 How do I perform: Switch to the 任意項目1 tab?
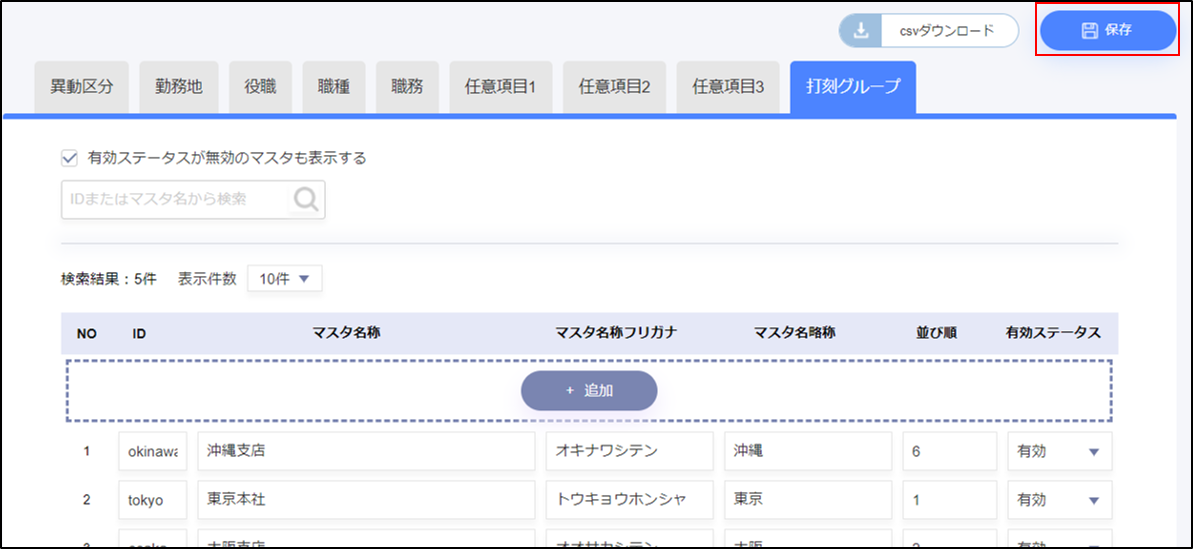500,87
